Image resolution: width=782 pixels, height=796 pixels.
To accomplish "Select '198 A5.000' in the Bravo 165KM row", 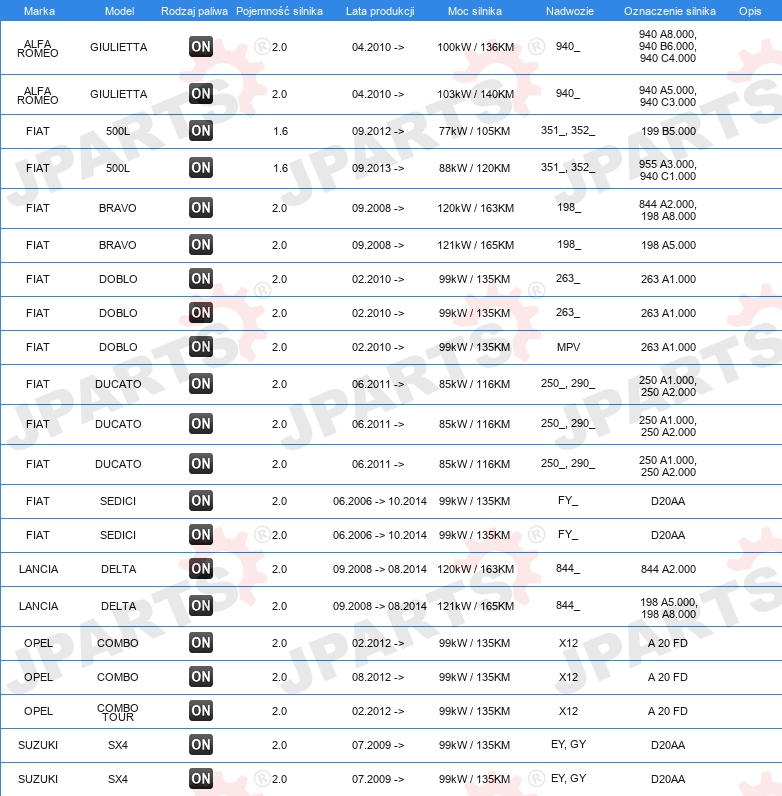I will pos(668,245).
